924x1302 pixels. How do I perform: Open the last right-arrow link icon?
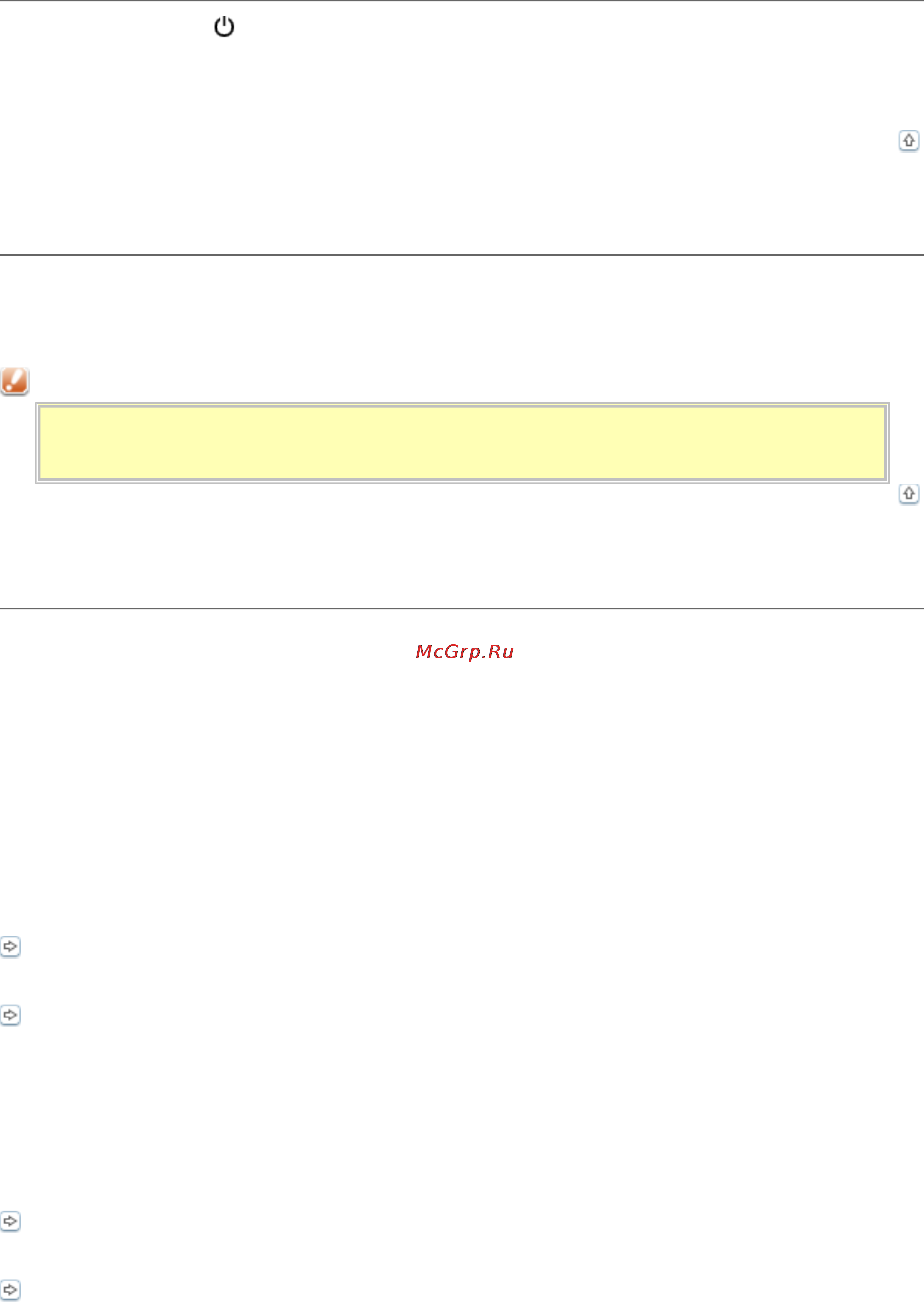(x=10, y=1290)
